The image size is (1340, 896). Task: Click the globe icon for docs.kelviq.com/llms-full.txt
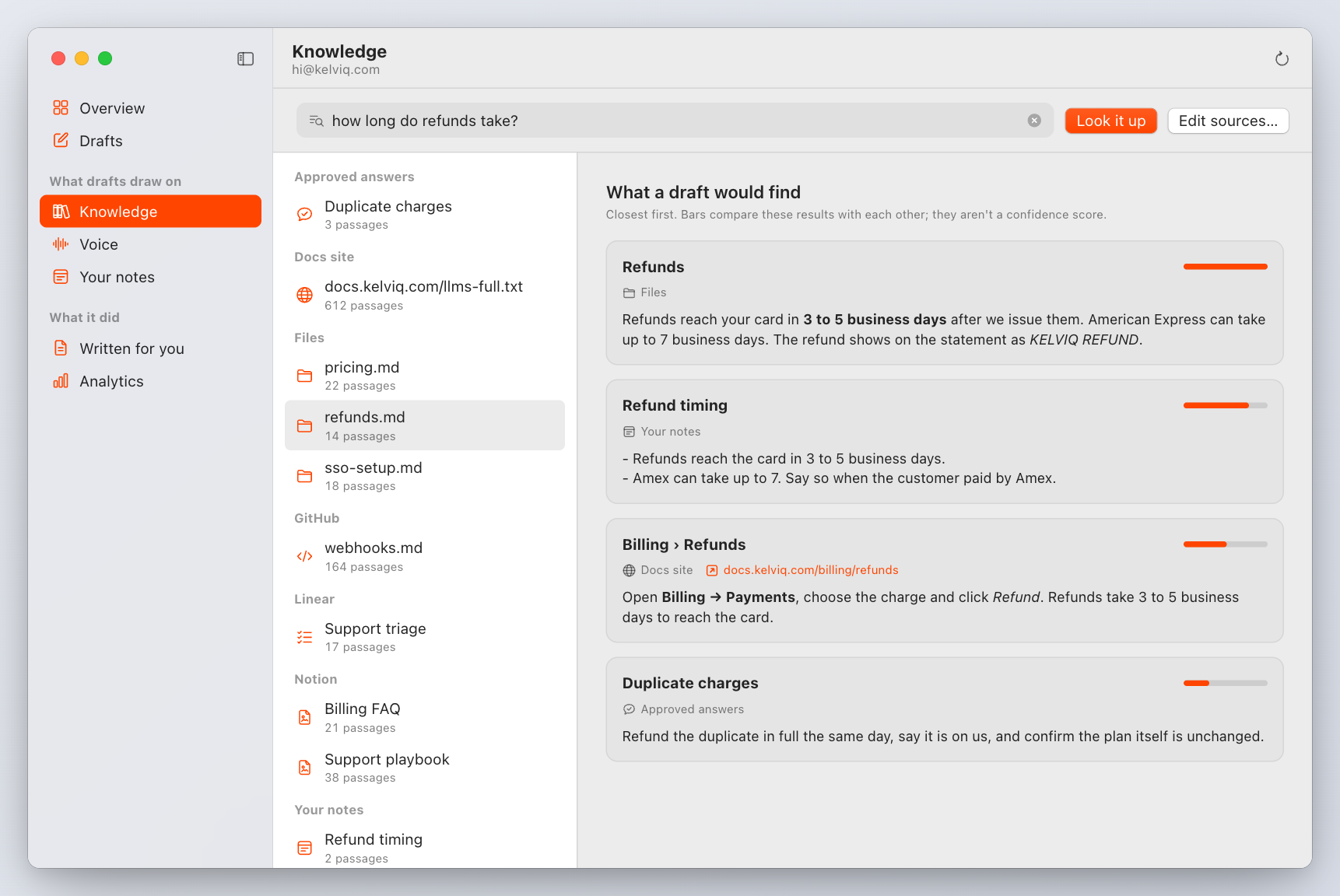coord(305,295)
